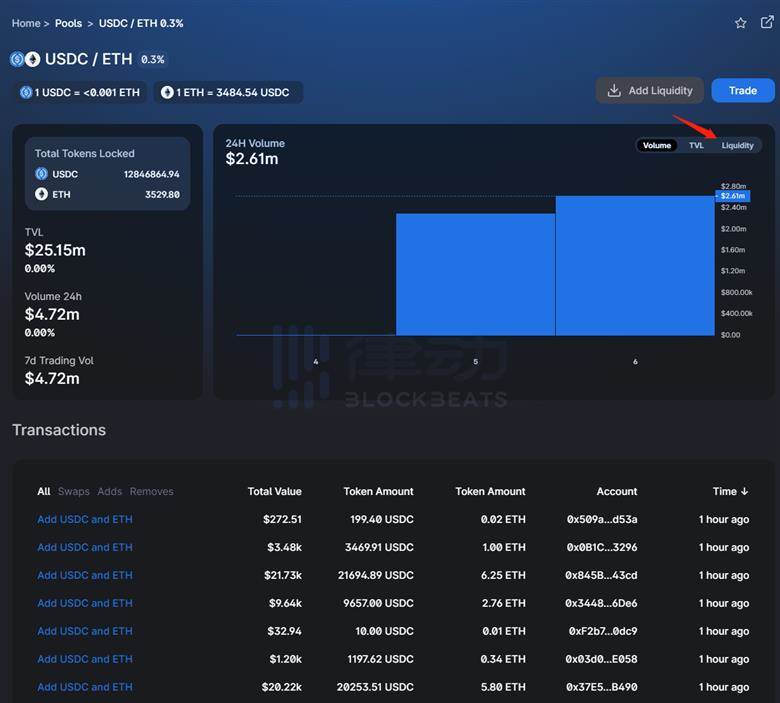
Task: Click USDC token logo beside pool title
Action: tap(17, 59)
